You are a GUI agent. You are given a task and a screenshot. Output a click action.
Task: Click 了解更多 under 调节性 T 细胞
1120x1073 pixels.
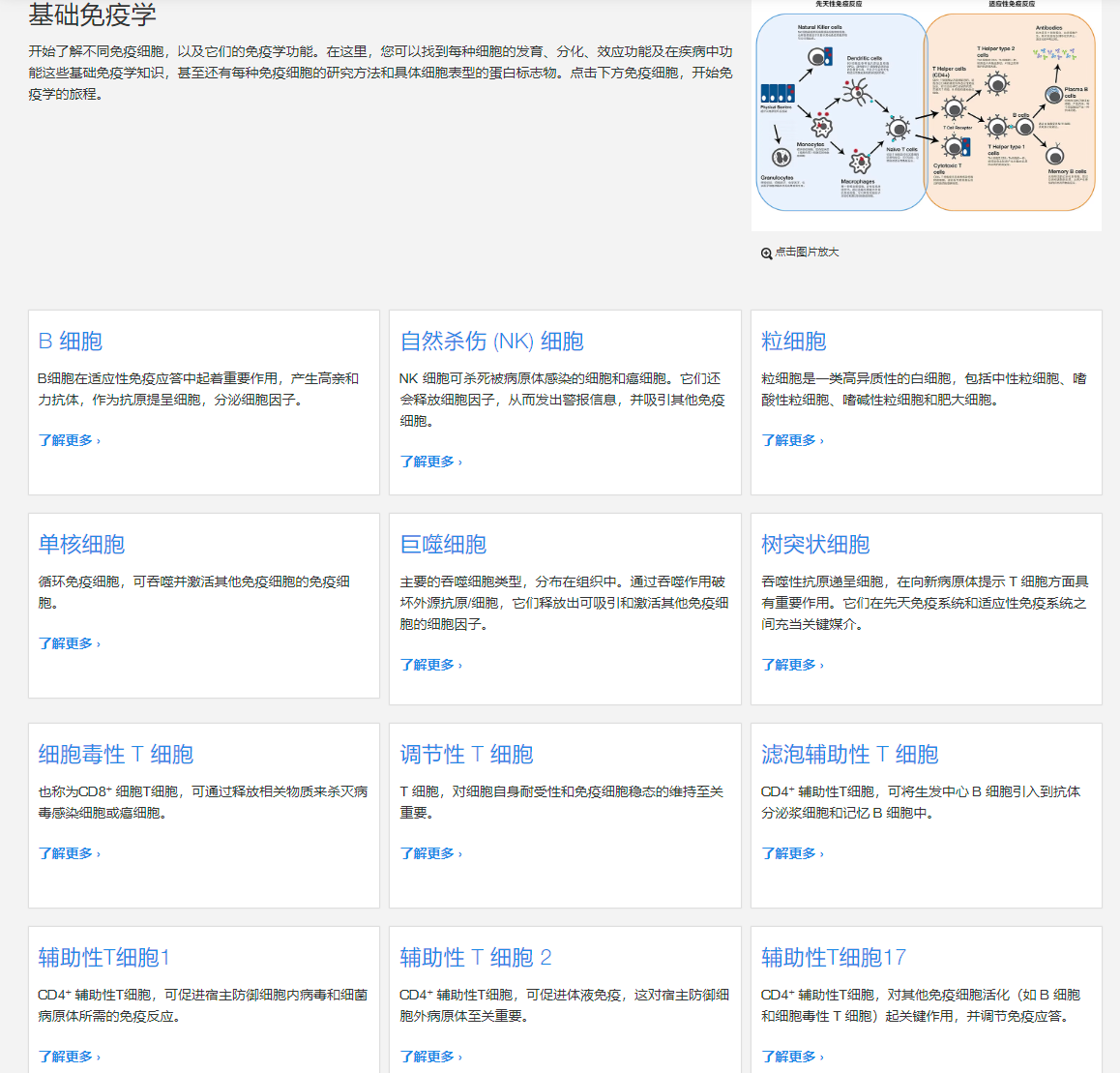pos(430,853)
